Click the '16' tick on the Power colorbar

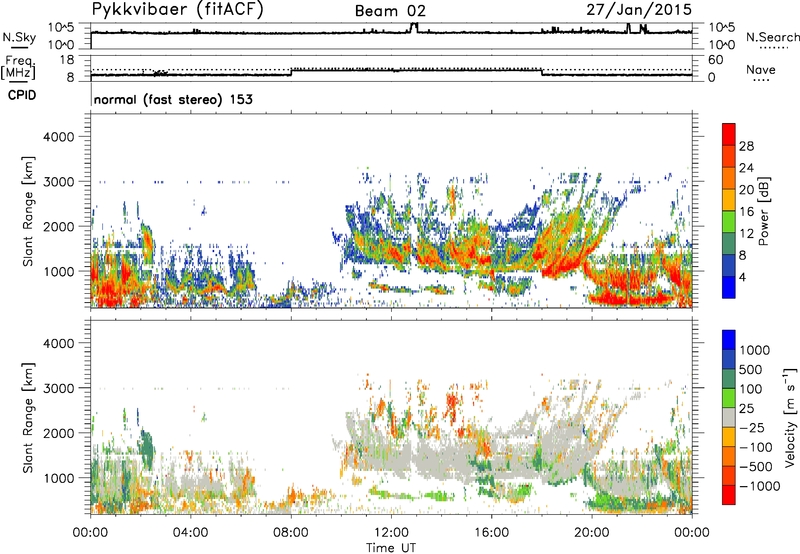(746, 212)
